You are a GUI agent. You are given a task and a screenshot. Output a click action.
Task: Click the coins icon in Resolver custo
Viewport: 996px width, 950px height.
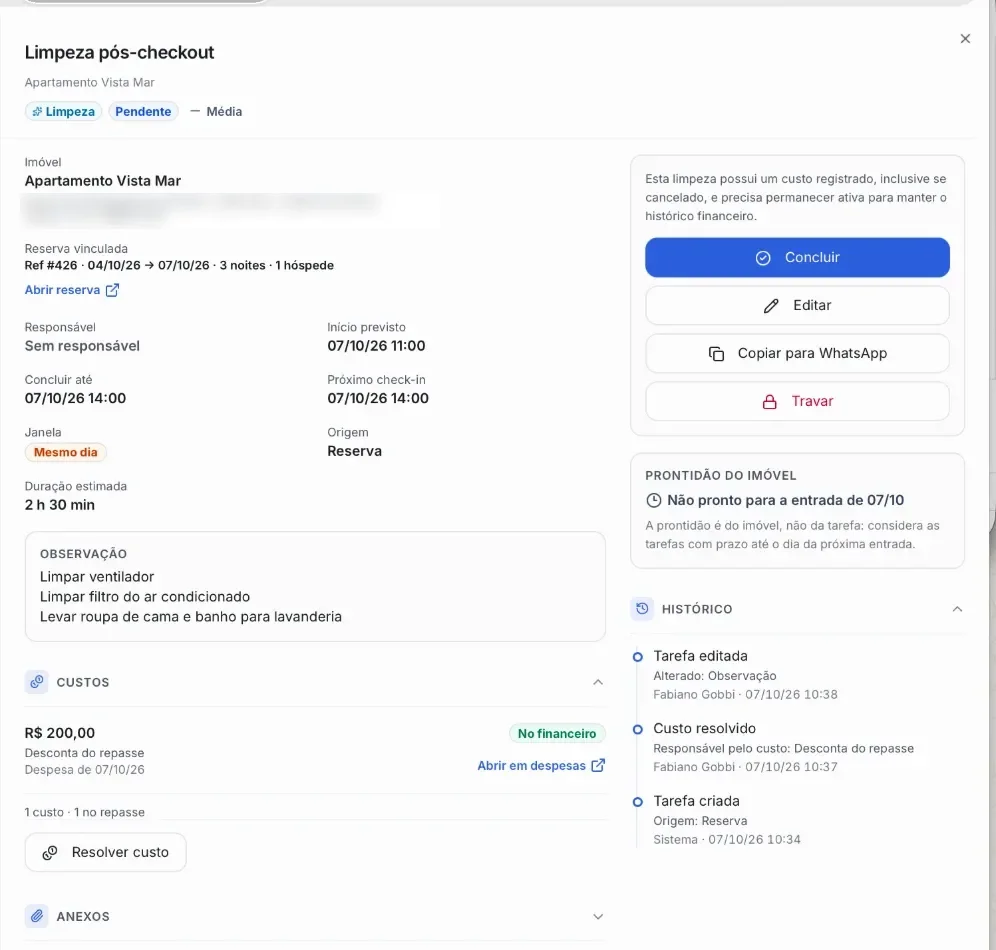(50, 853)
